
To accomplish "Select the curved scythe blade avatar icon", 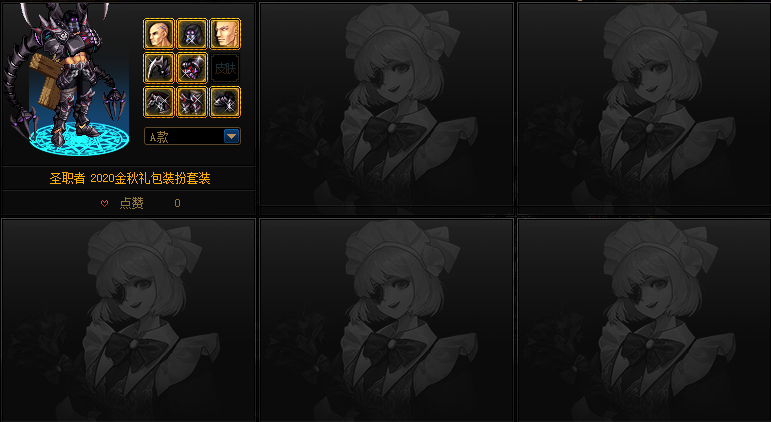I will click(158, 68).
